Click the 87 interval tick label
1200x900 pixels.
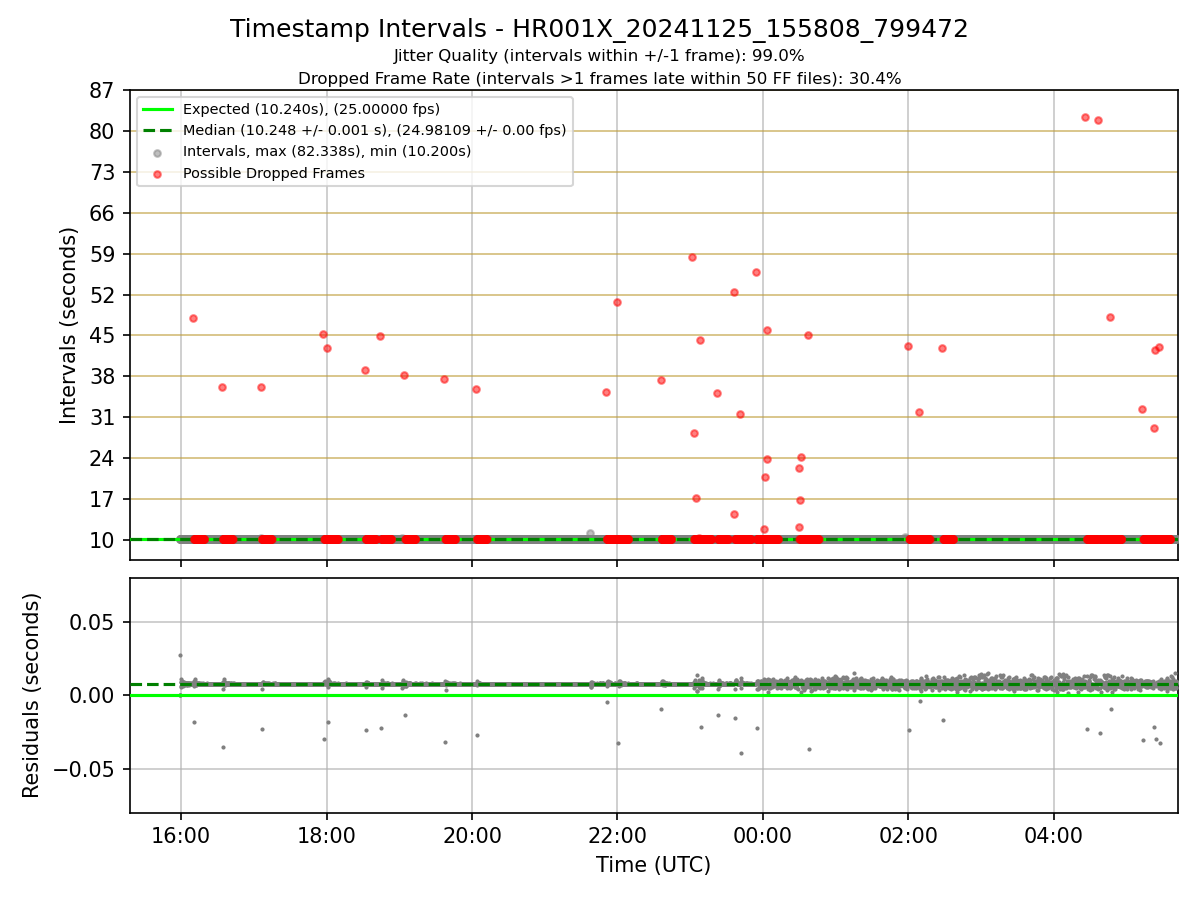[102, 90]
